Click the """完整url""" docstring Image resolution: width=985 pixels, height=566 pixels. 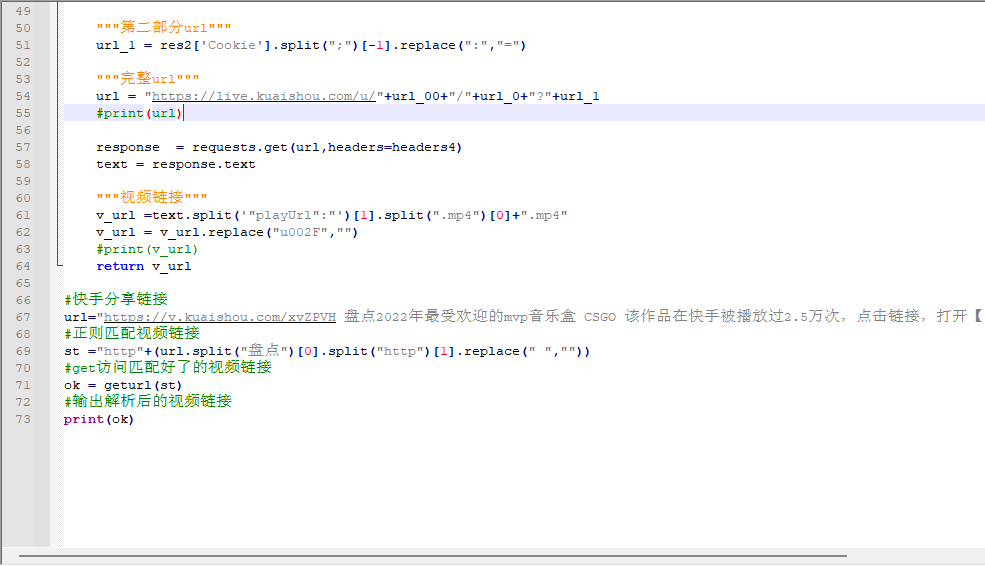[x=148, y=79]
